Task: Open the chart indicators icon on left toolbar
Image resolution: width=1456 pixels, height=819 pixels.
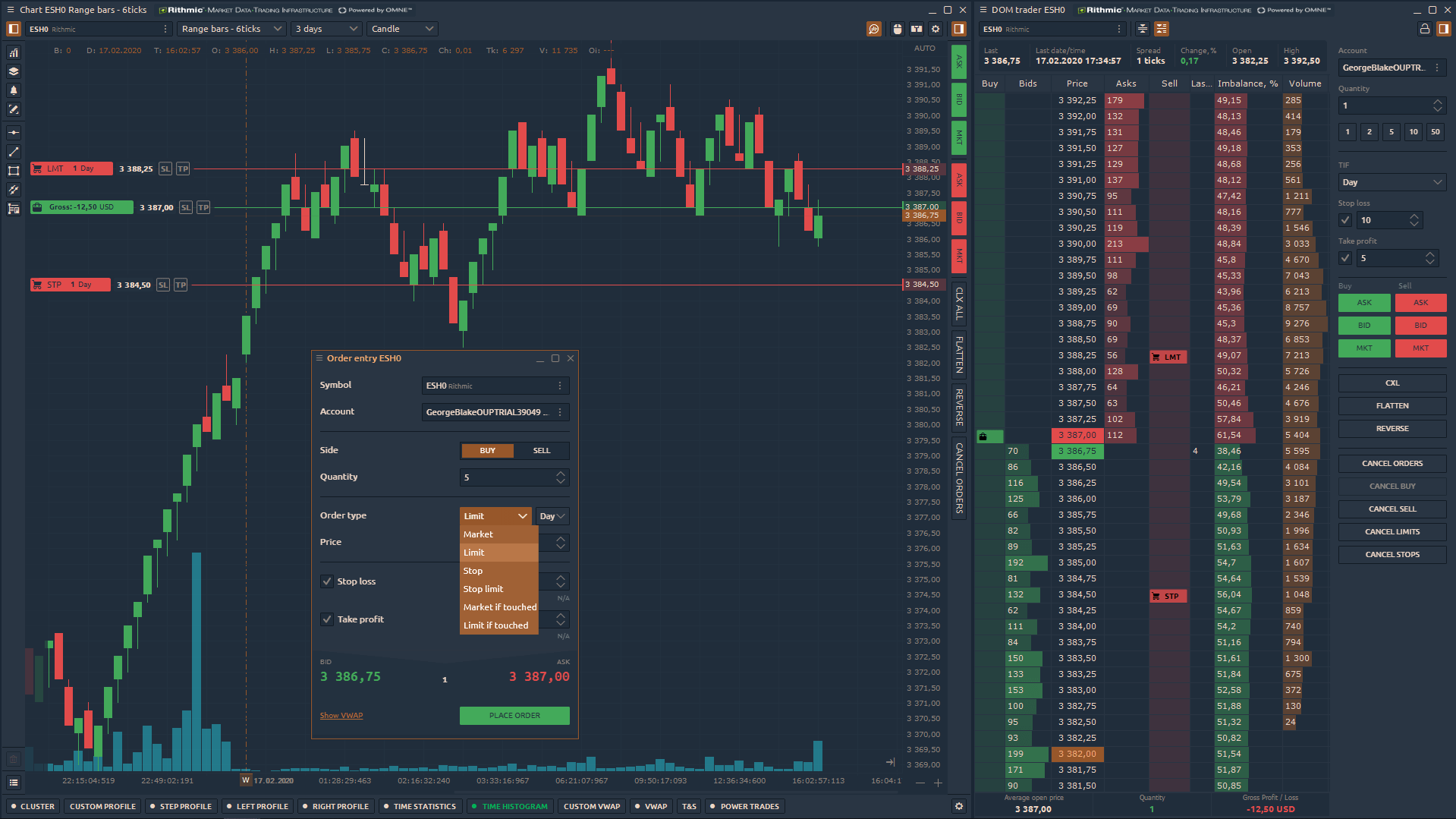Action: pyautogui.click(x=13, y=52)
